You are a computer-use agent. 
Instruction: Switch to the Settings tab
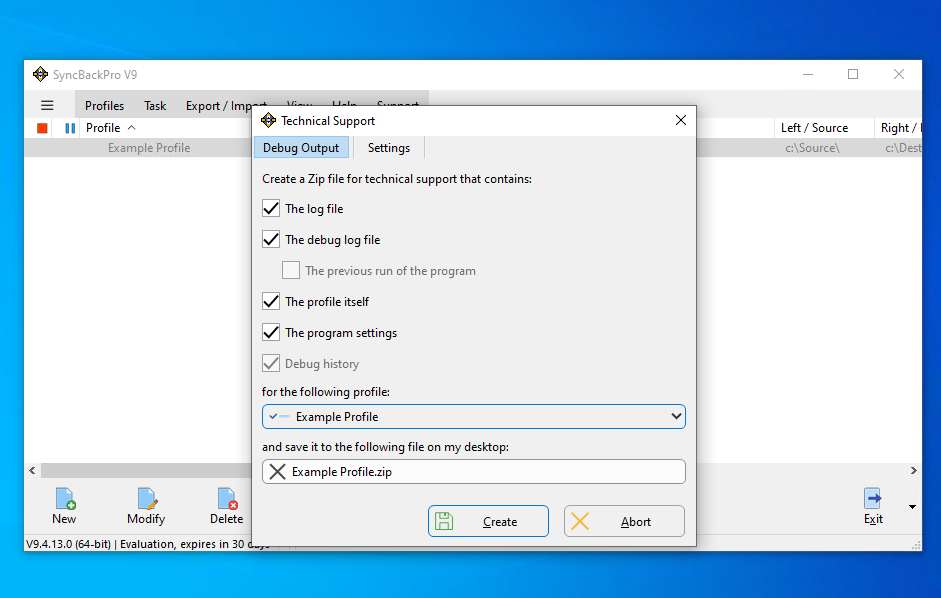389,148
